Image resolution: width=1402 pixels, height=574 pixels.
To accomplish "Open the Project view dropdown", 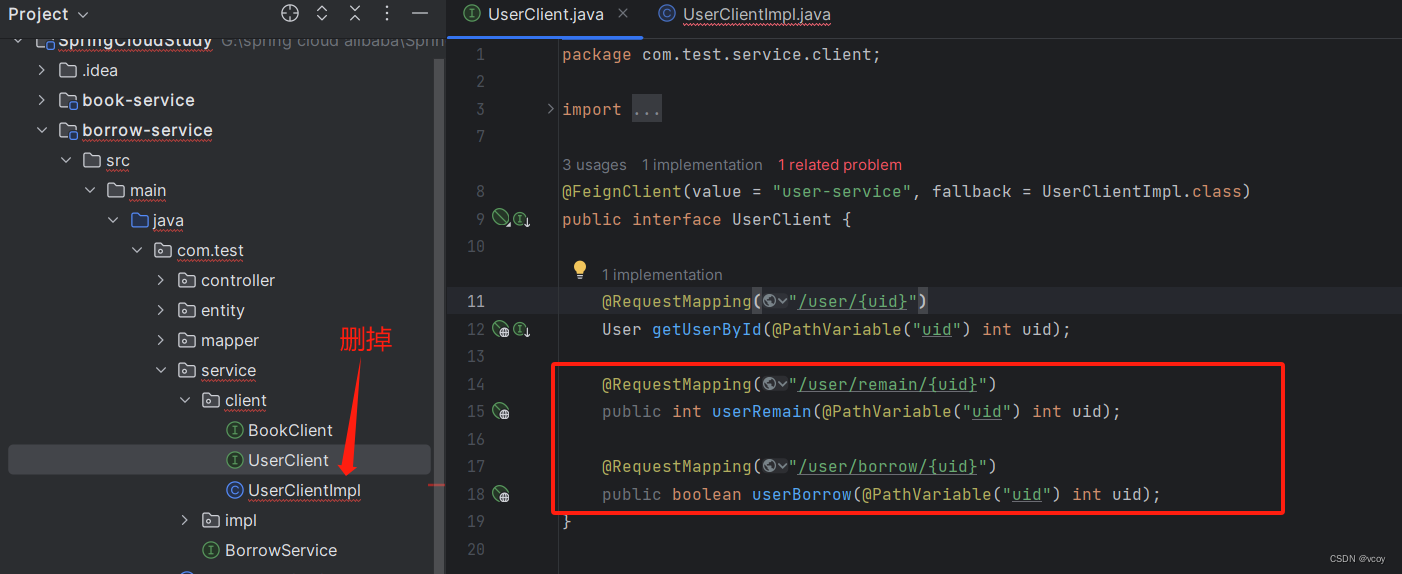I will coord(48,14).
